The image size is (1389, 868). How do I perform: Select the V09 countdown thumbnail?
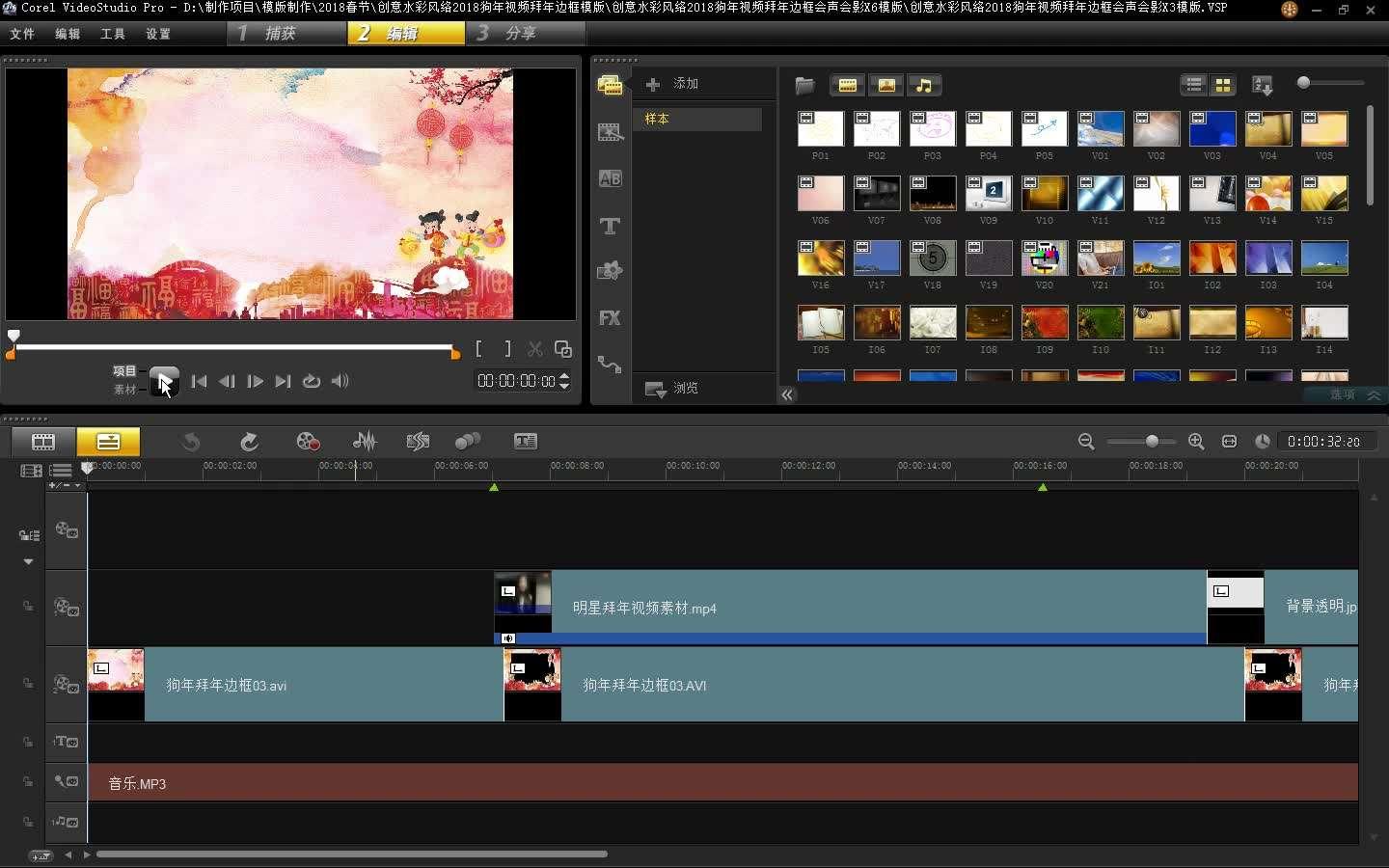tap(989, 193)
